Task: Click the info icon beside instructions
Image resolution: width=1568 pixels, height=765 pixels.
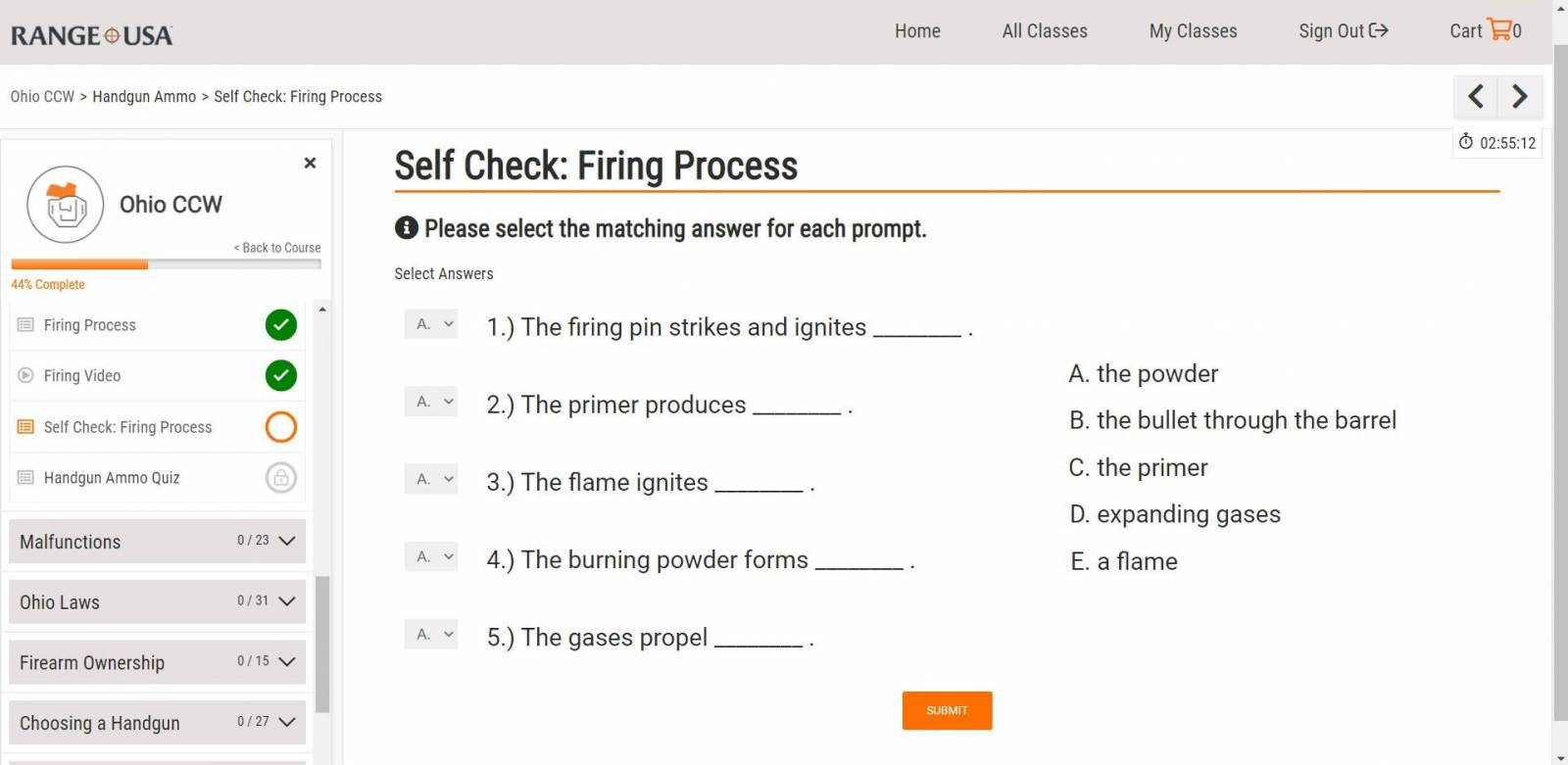Action: pyautogui.click(x=407, y=228)
